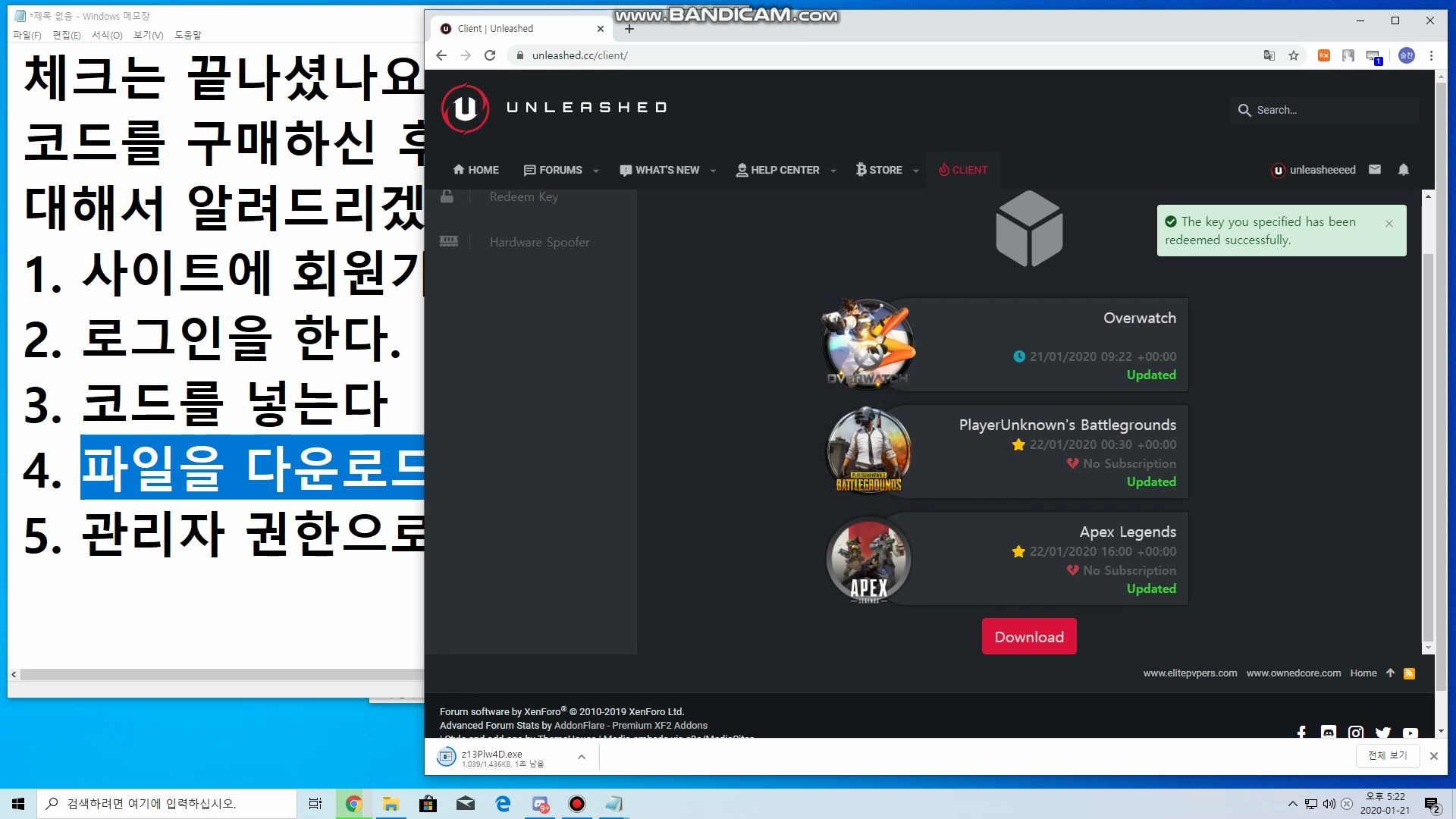Click the notification bell icon
The image size is (1456, 819).
click(x=1403, y=169)
